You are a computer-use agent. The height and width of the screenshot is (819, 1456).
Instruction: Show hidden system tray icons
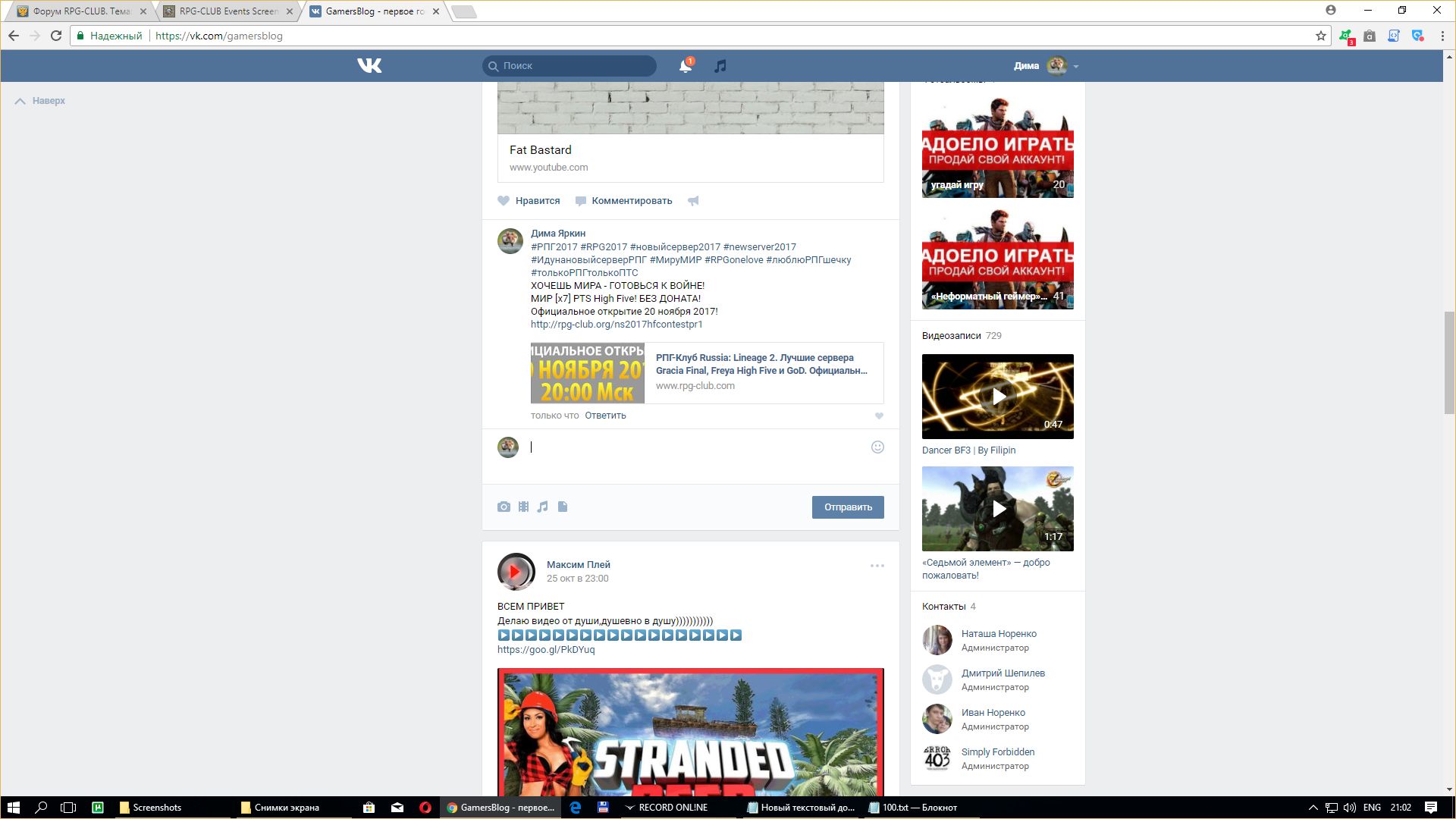pos(1313,808)
